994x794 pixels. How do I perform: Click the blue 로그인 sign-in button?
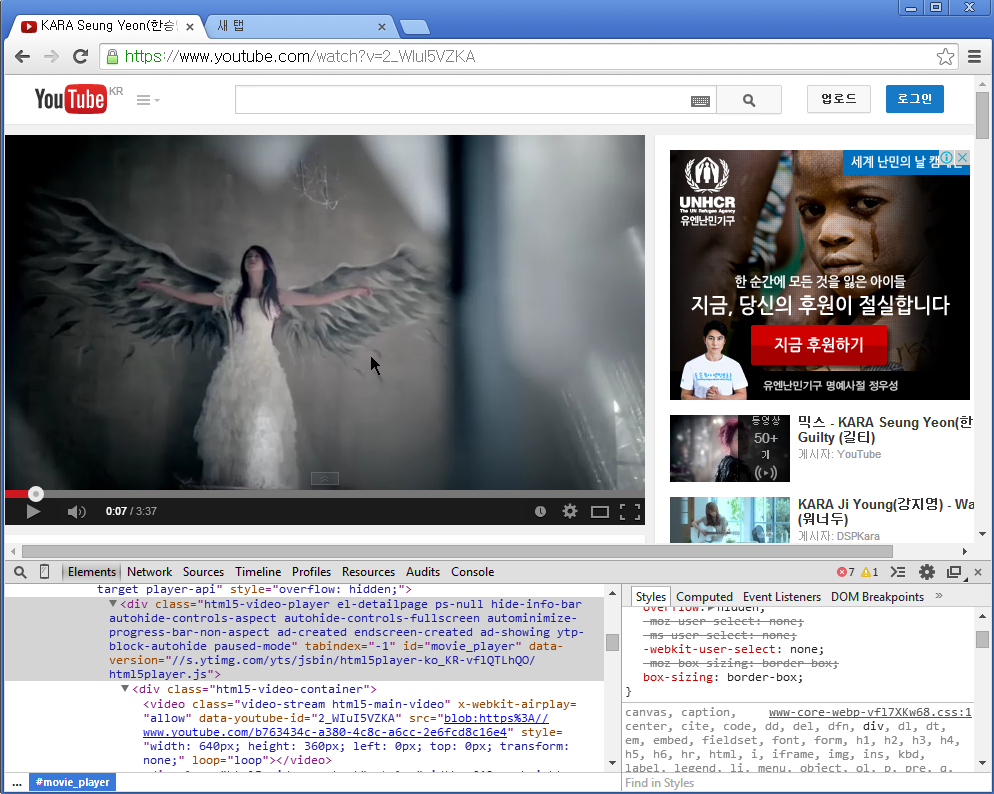914,99
